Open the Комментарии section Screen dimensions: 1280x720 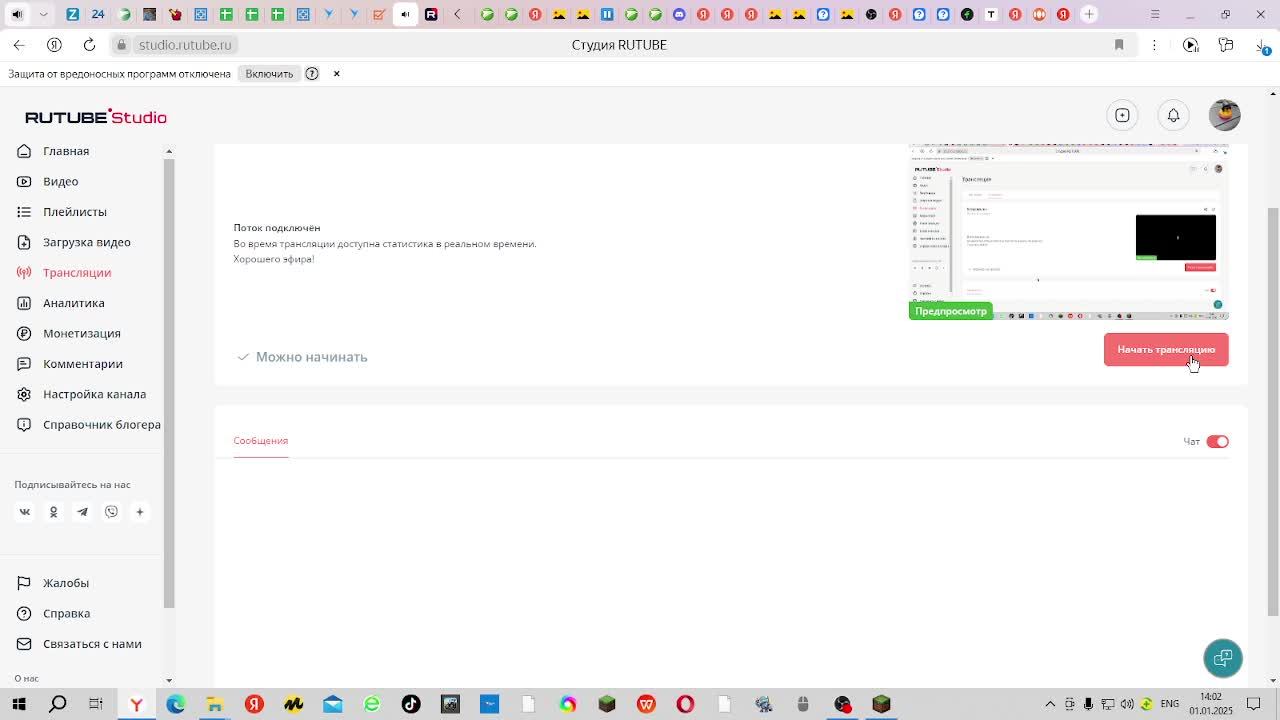click(82, 364)
